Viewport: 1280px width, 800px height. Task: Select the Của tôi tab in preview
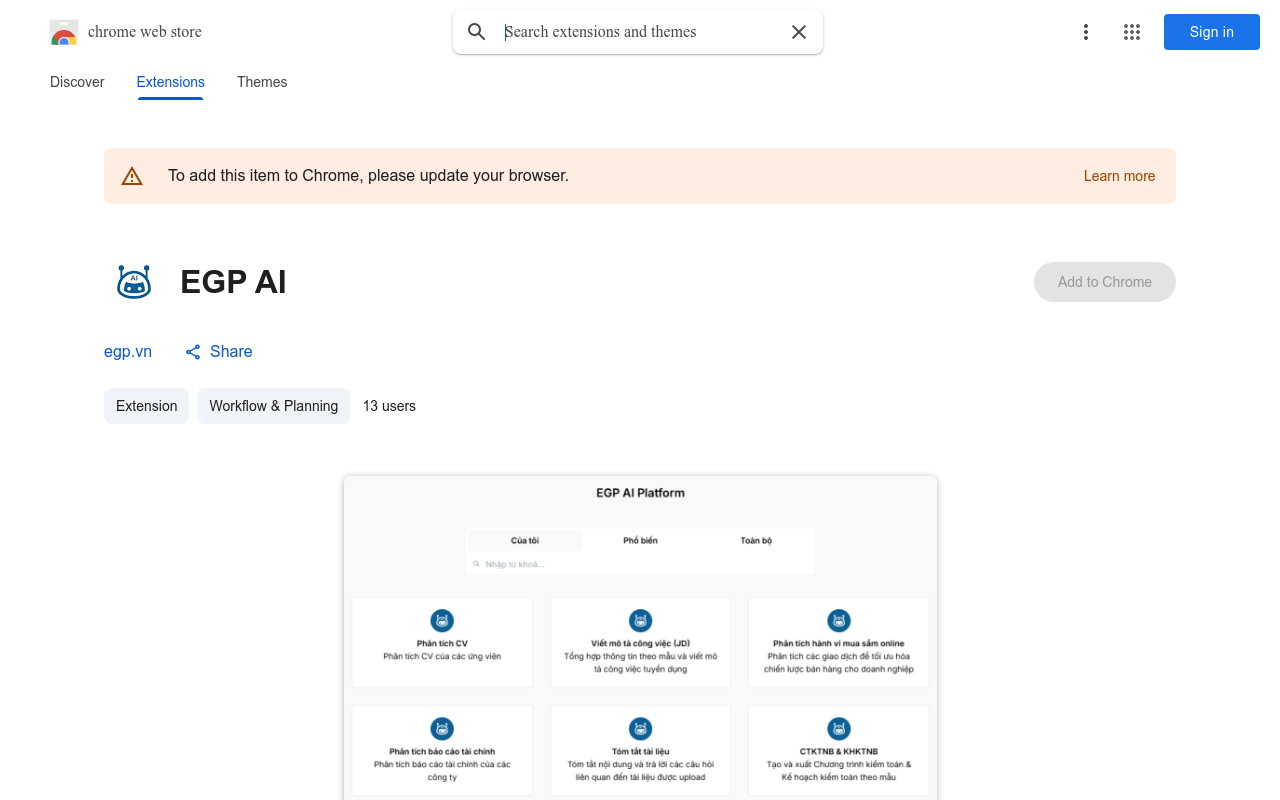click(x=525, y=540)
